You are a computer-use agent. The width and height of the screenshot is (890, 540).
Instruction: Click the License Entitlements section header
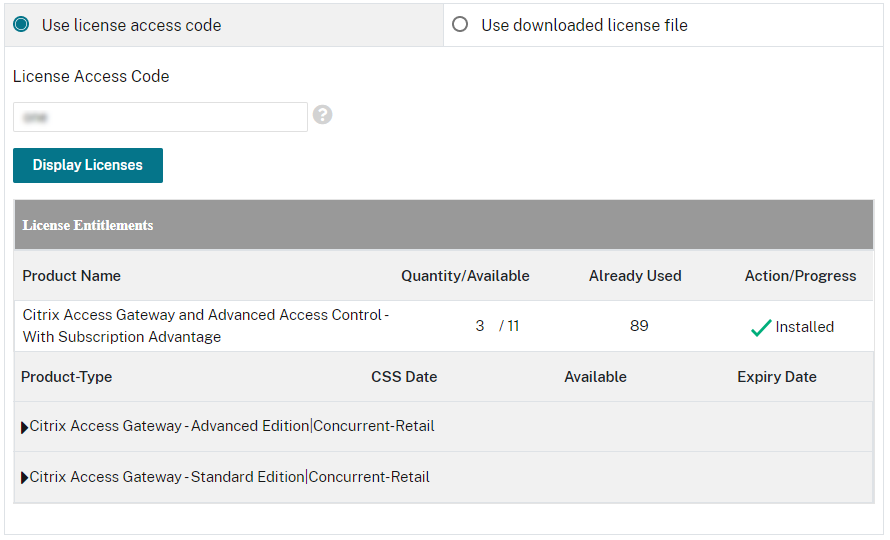click(x=88, y=225)
